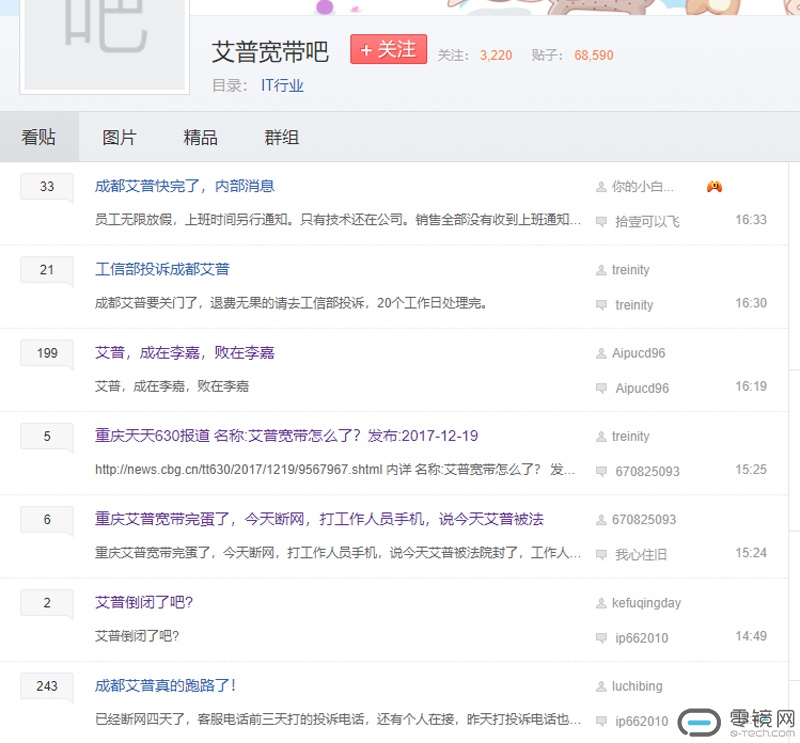Click the post count 68,590
Image resolution: width=800 pixels, height=743 pixels.
point(594,55)
